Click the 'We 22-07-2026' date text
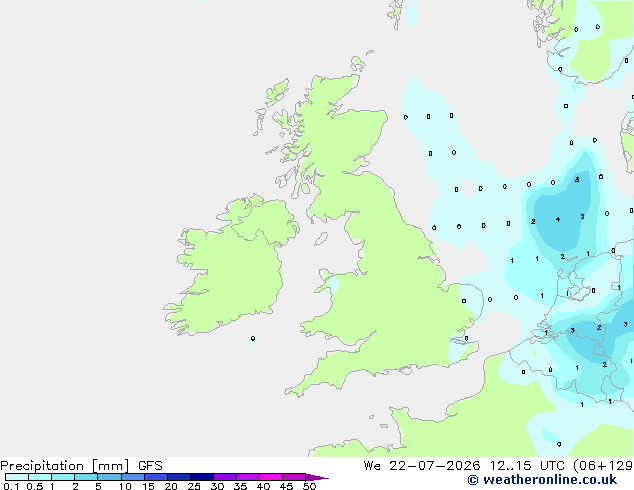The image size is (634, 490). [x=422, y=466]
